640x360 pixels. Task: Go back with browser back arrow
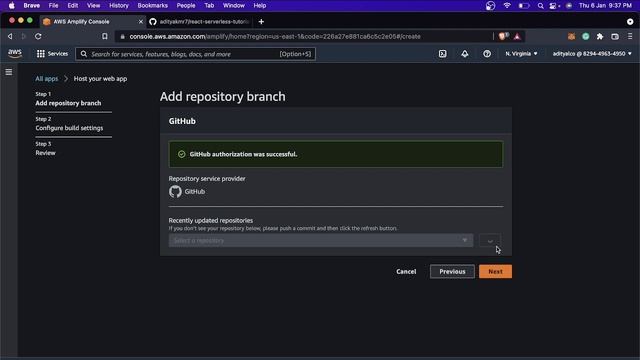tap(10, 36)
